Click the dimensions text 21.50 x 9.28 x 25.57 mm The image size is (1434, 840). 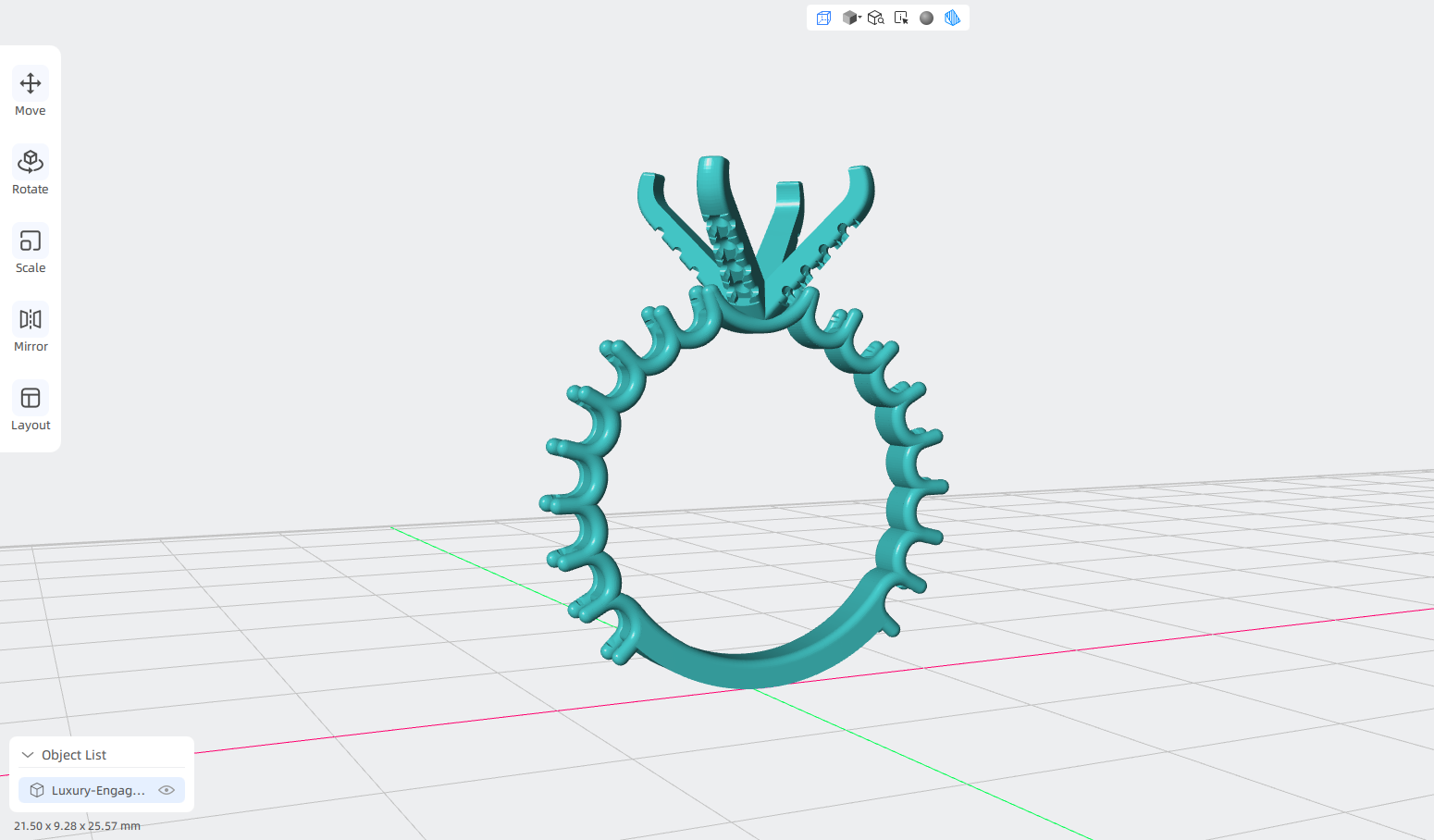pos(77,826)
